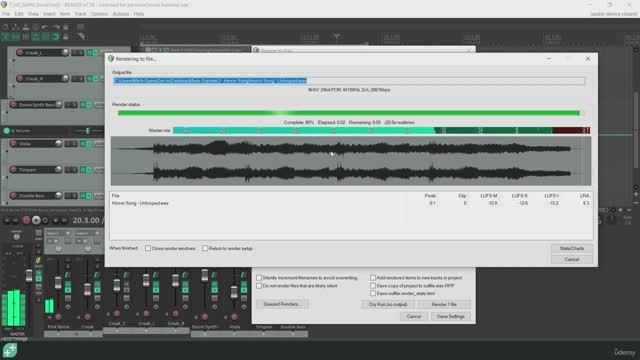
Task: Toggle the toolbar snap magnet icon
Action: (x=55, y=37)
